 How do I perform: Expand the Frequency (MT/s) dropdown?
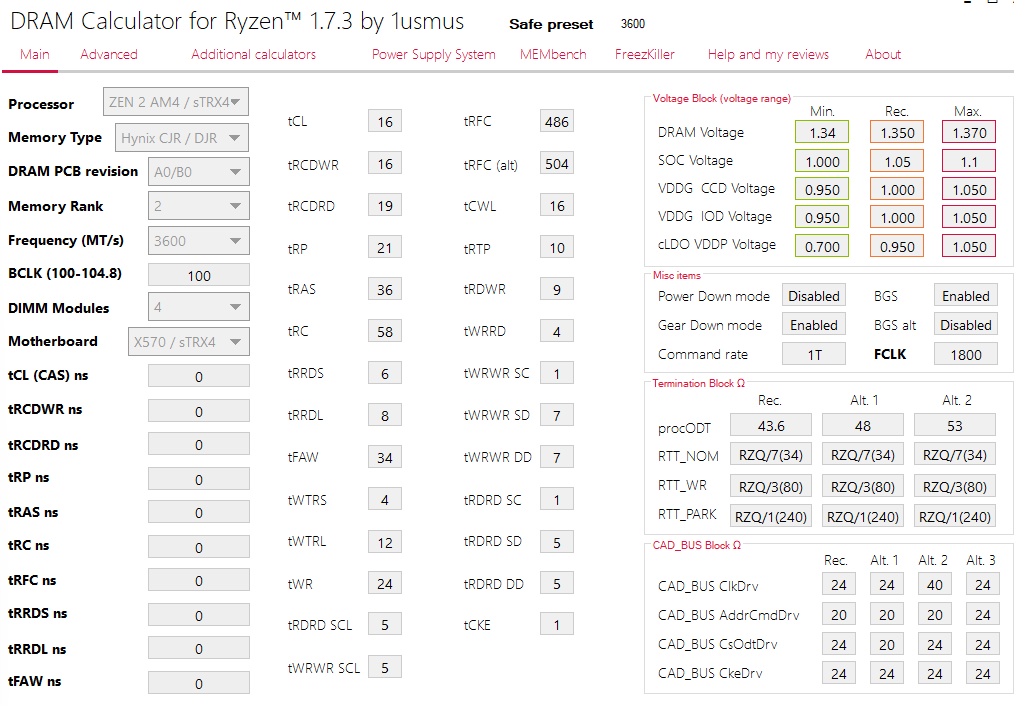pos(199,241)
